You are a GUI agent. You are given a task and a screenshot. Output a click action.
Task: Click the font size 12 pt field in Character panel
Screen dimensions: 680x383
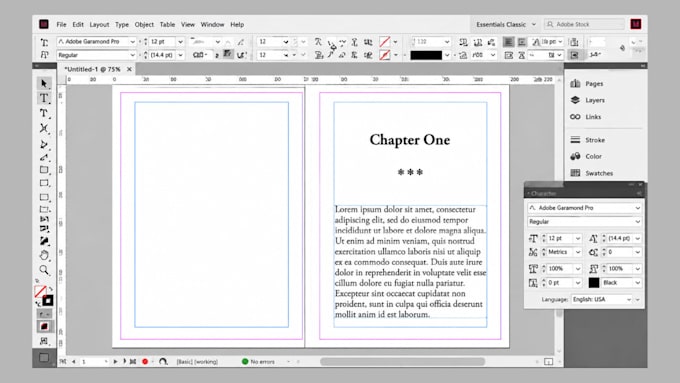(x=560, y=239)
